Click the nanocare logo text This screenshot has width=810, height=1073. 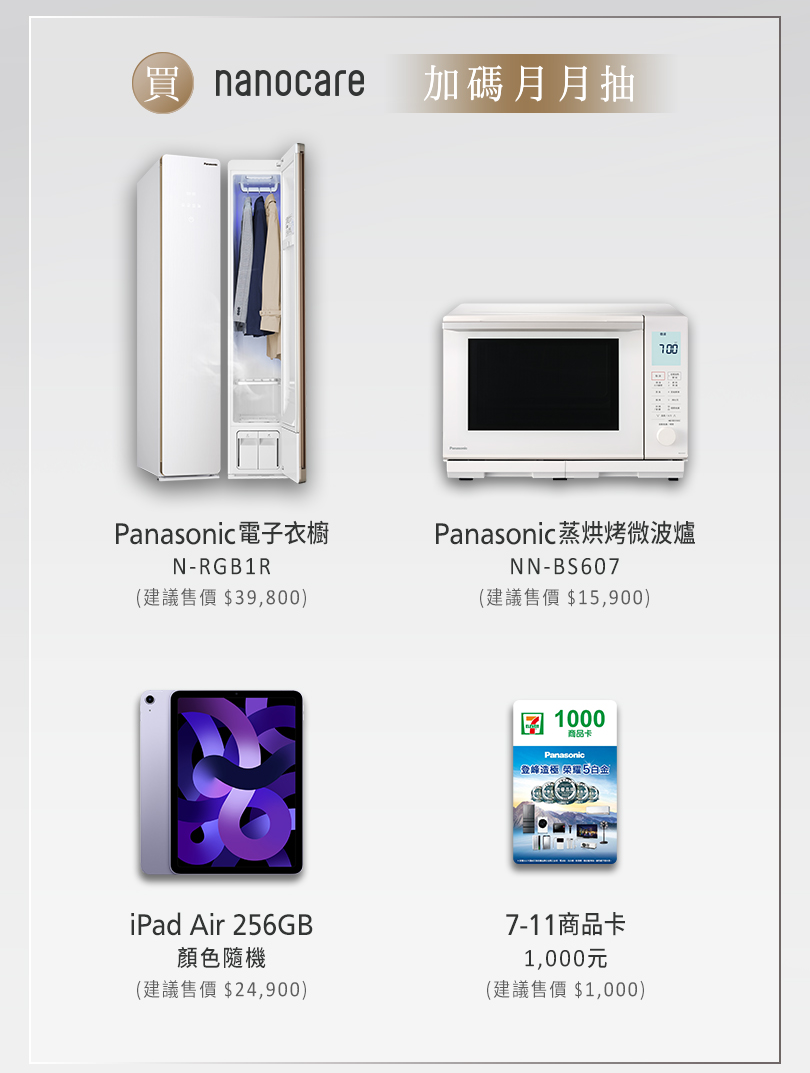coord(289,82)
